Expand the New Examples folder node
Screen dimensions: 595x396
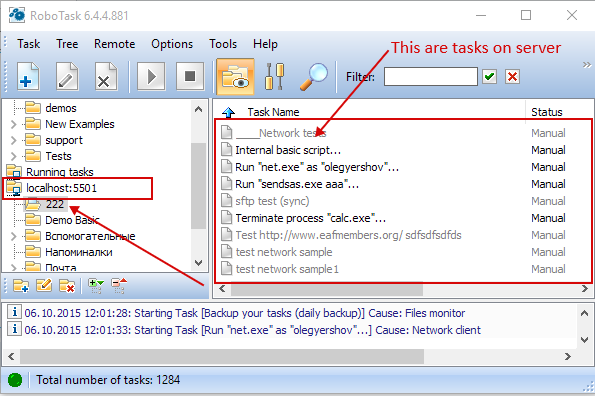[14, 124]
